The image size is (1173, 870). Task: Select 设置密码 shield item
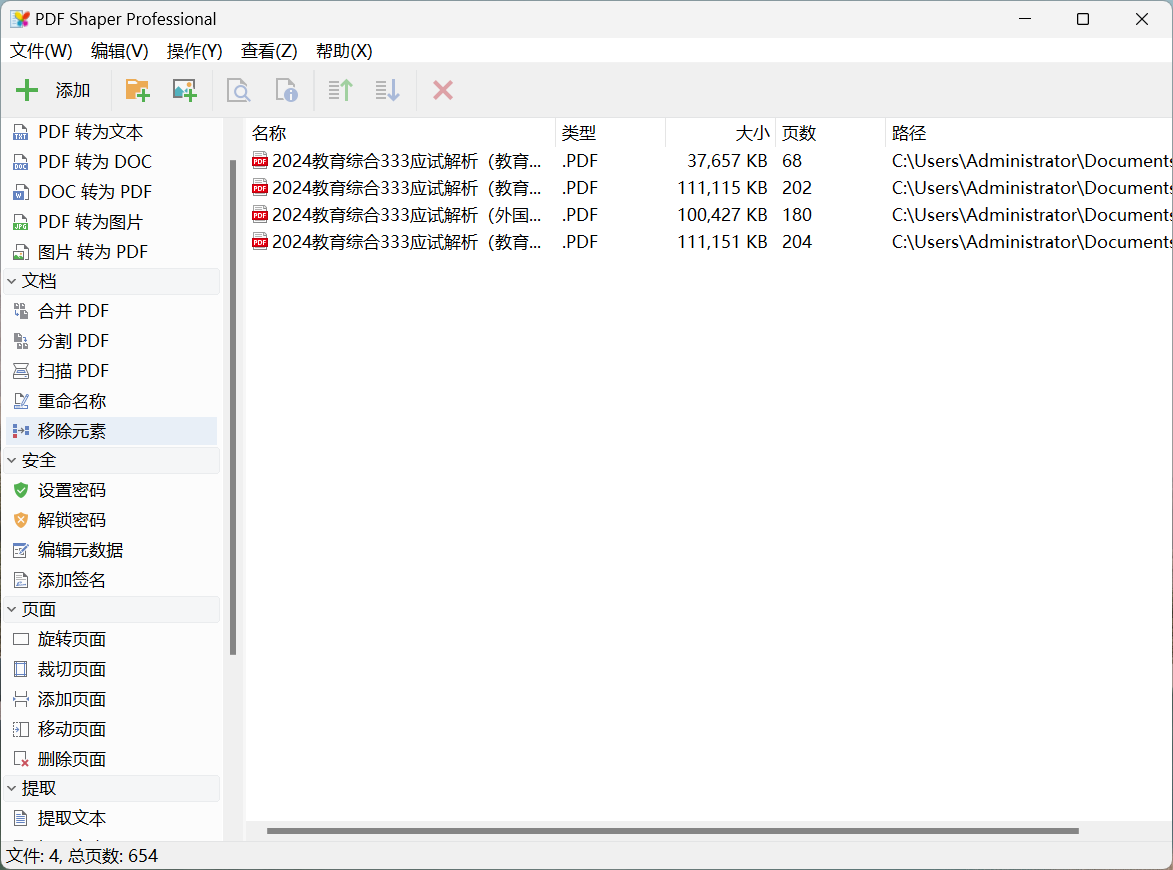point(71,490)
